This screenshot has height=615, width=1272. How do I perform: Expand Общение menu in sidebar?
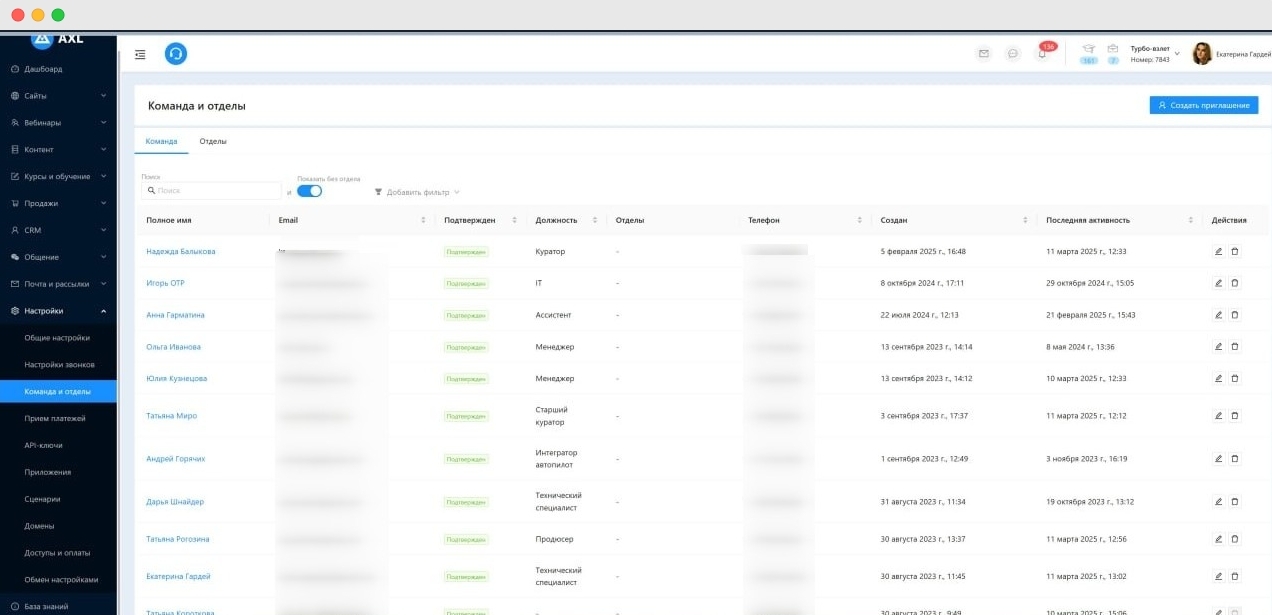point(58,257)
